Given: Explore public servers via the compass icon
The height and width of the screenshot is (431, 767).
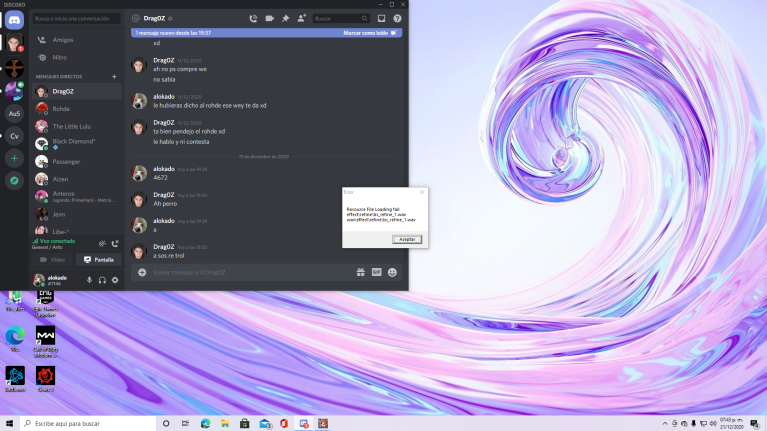Looking at the screenshot, I should point(14,181).
